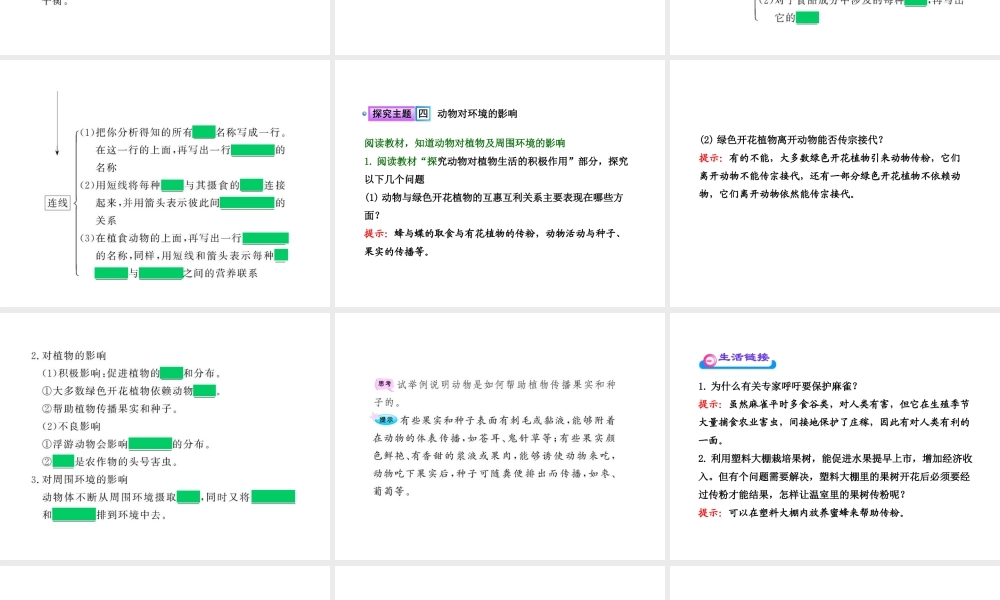The image size is (1000, 600).
Task: Click the green heading 阅读教材
Action: pos(464,143)
